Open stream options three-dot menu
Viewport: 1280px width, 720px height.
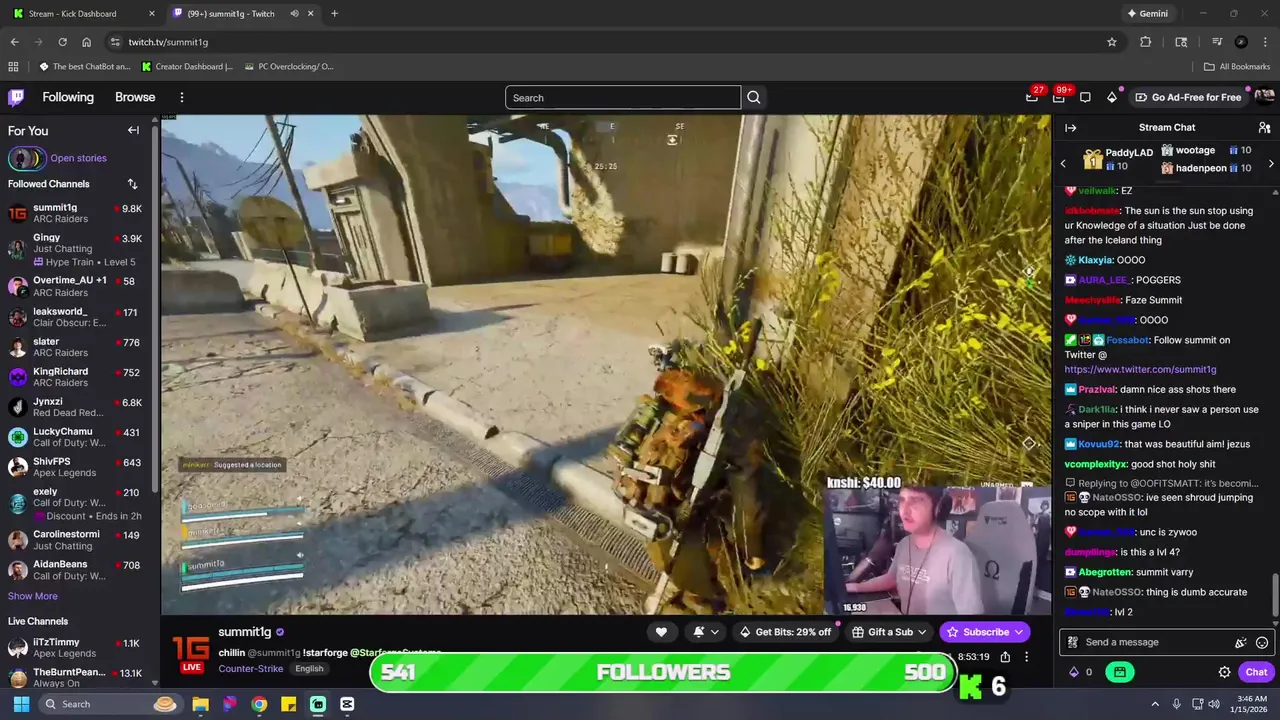click(1026, 657)
